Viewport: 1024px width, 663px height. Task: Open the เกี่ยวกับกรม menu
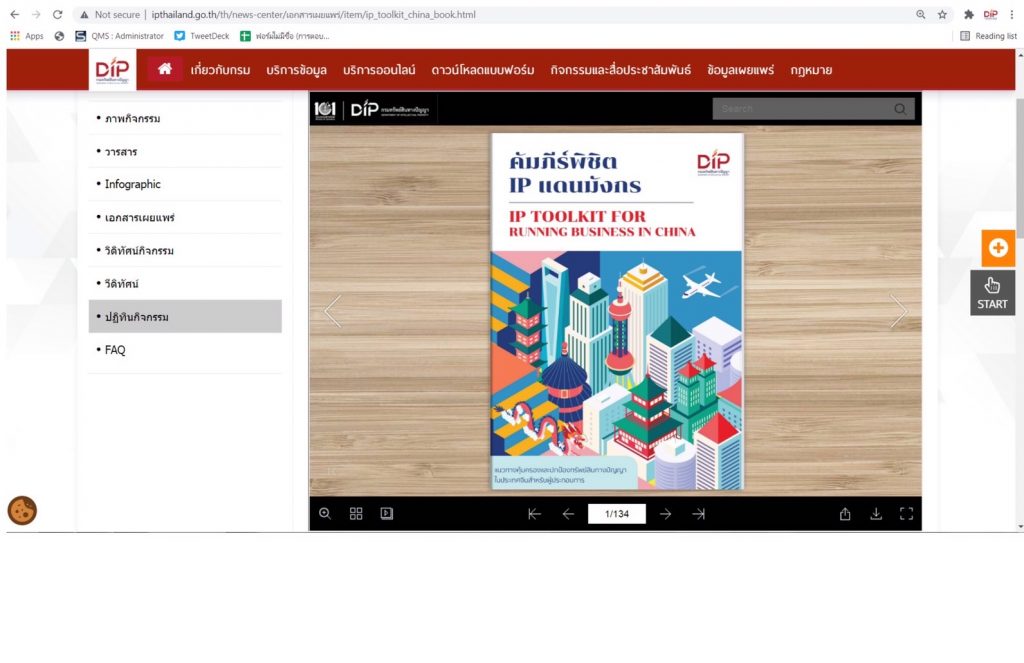[220, 70]
